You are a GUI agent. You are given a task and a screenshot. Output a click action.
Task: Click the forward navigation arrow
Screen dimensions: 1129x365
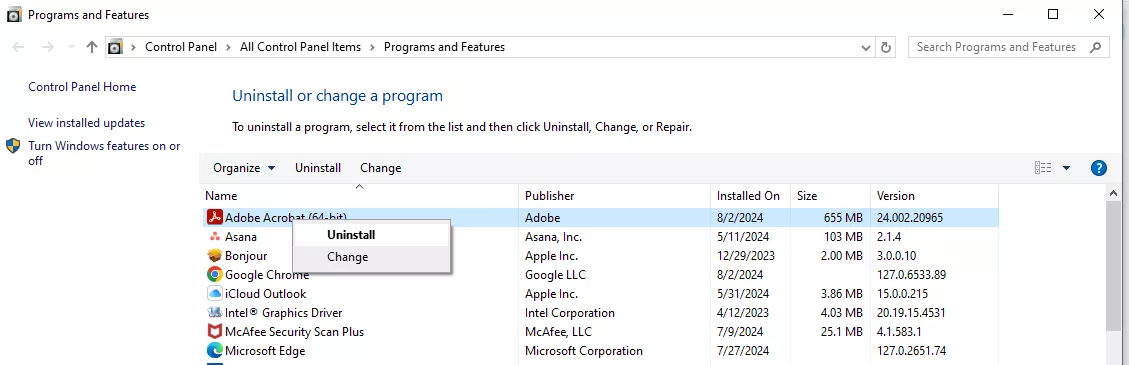coord(48,48)
